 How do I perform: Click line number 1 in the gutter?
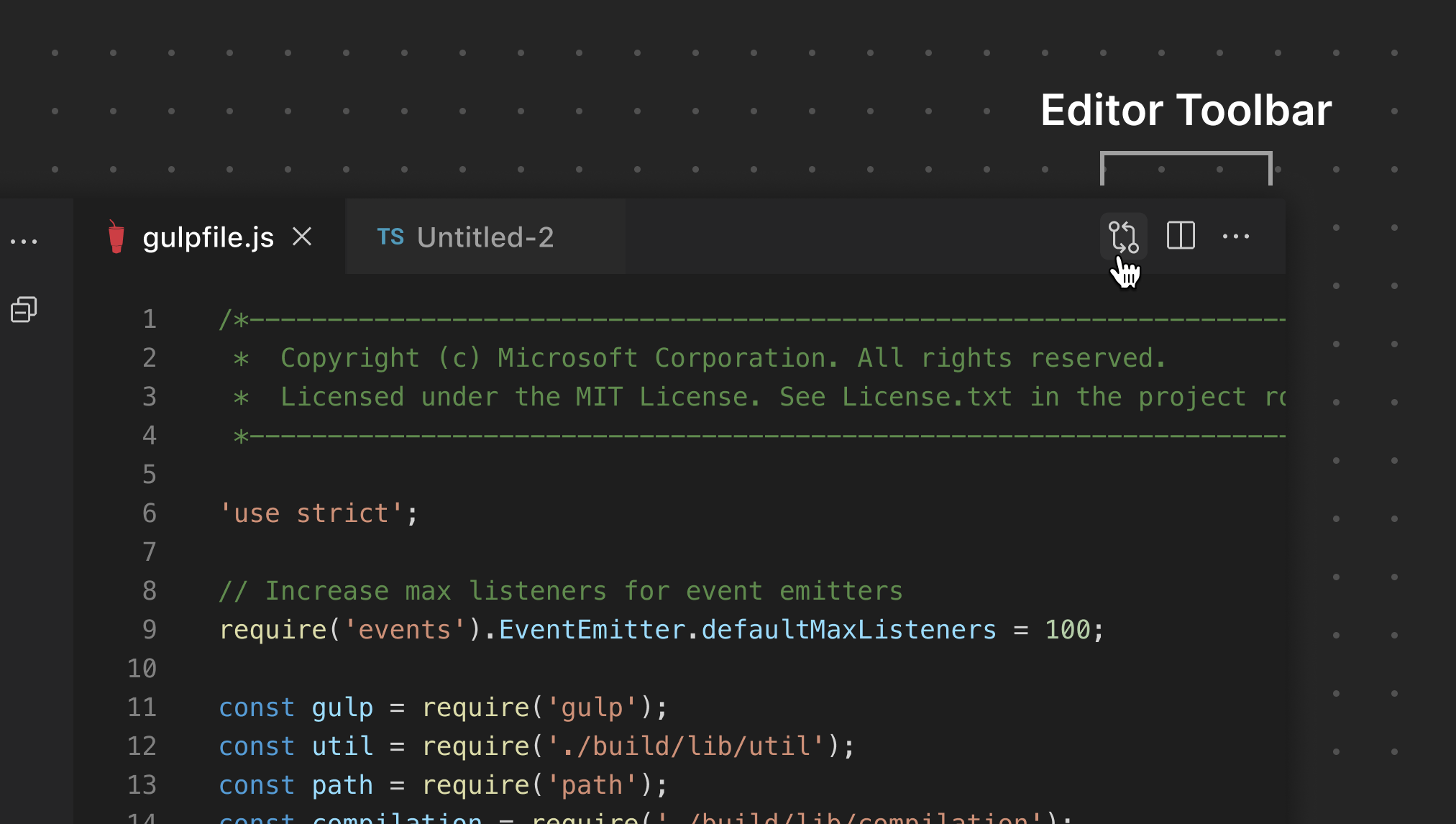point(149,319)
